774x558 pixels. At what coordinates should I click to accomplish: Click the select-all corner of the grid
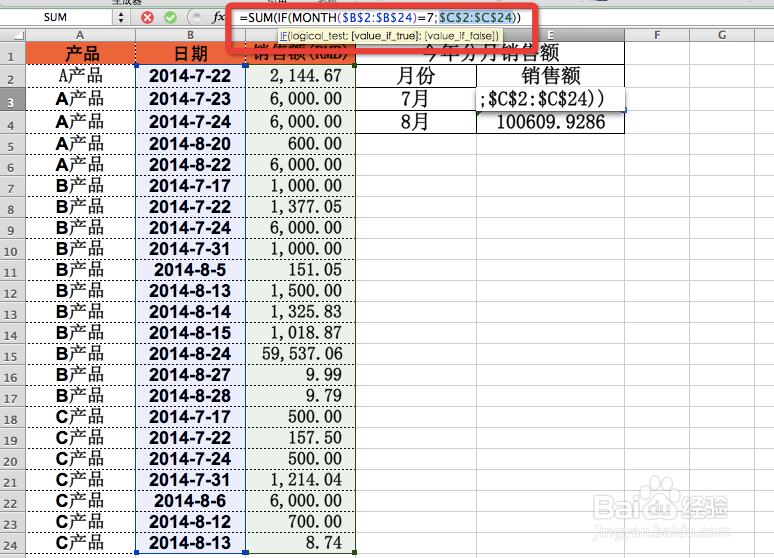13,35
